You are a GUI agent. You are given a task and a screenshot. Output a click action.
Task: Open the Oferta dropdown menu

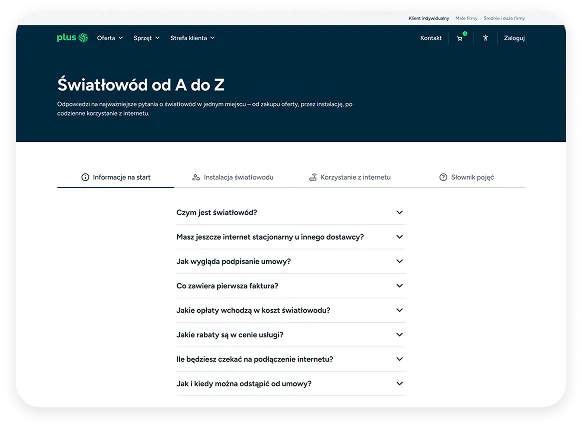[x=110, y=38]
